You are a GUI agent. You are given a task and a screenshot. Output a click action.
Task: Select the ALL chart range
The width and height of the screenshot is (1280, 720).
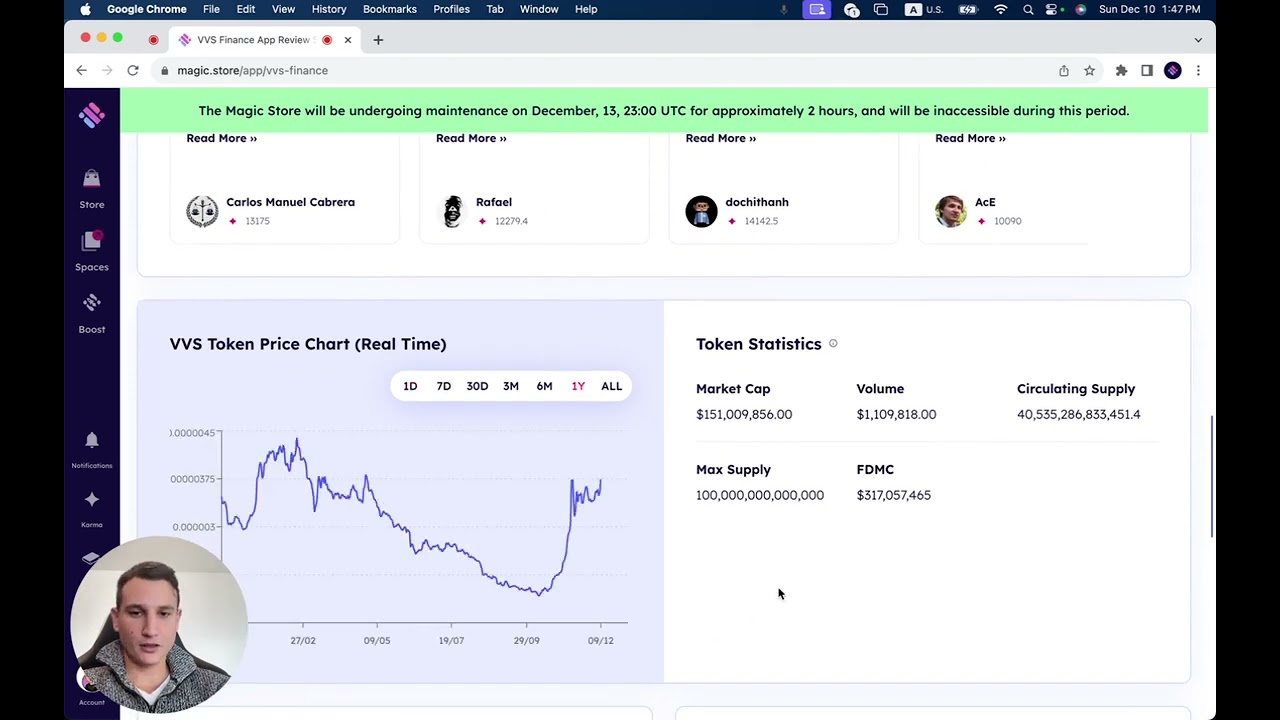point(611,386)
